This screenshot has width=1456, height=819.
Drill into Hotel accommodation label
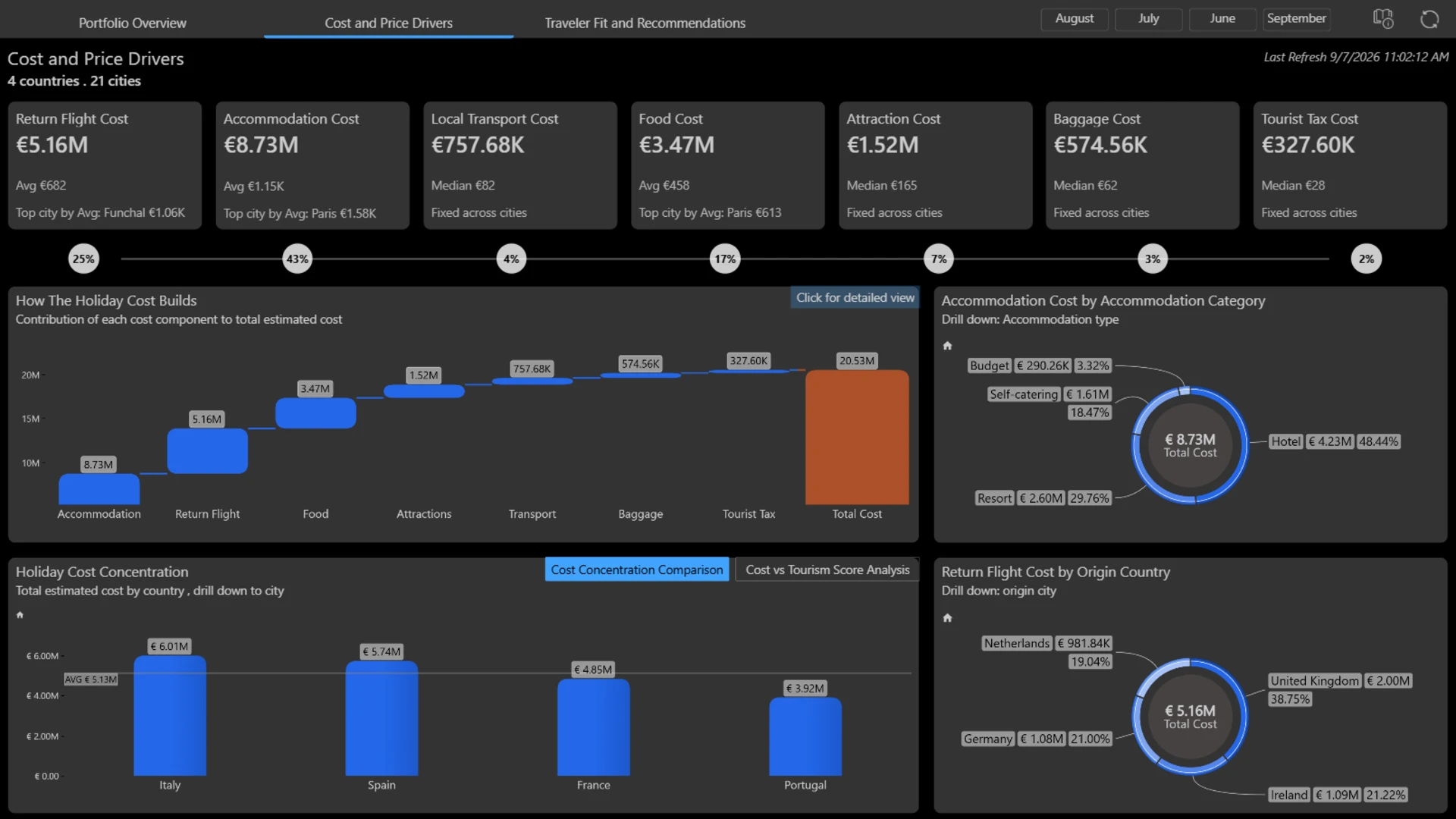pyautogui.click(x=1285, y=441)
